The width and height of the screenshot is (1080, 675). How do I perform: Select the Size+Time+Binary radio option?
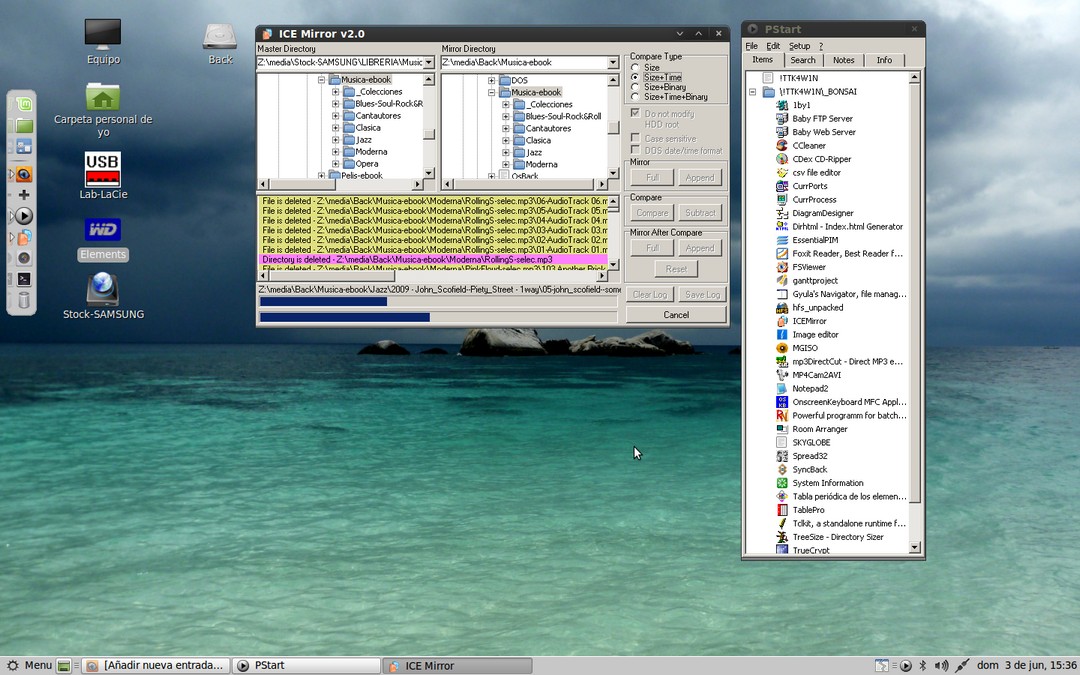click(635, 97)
